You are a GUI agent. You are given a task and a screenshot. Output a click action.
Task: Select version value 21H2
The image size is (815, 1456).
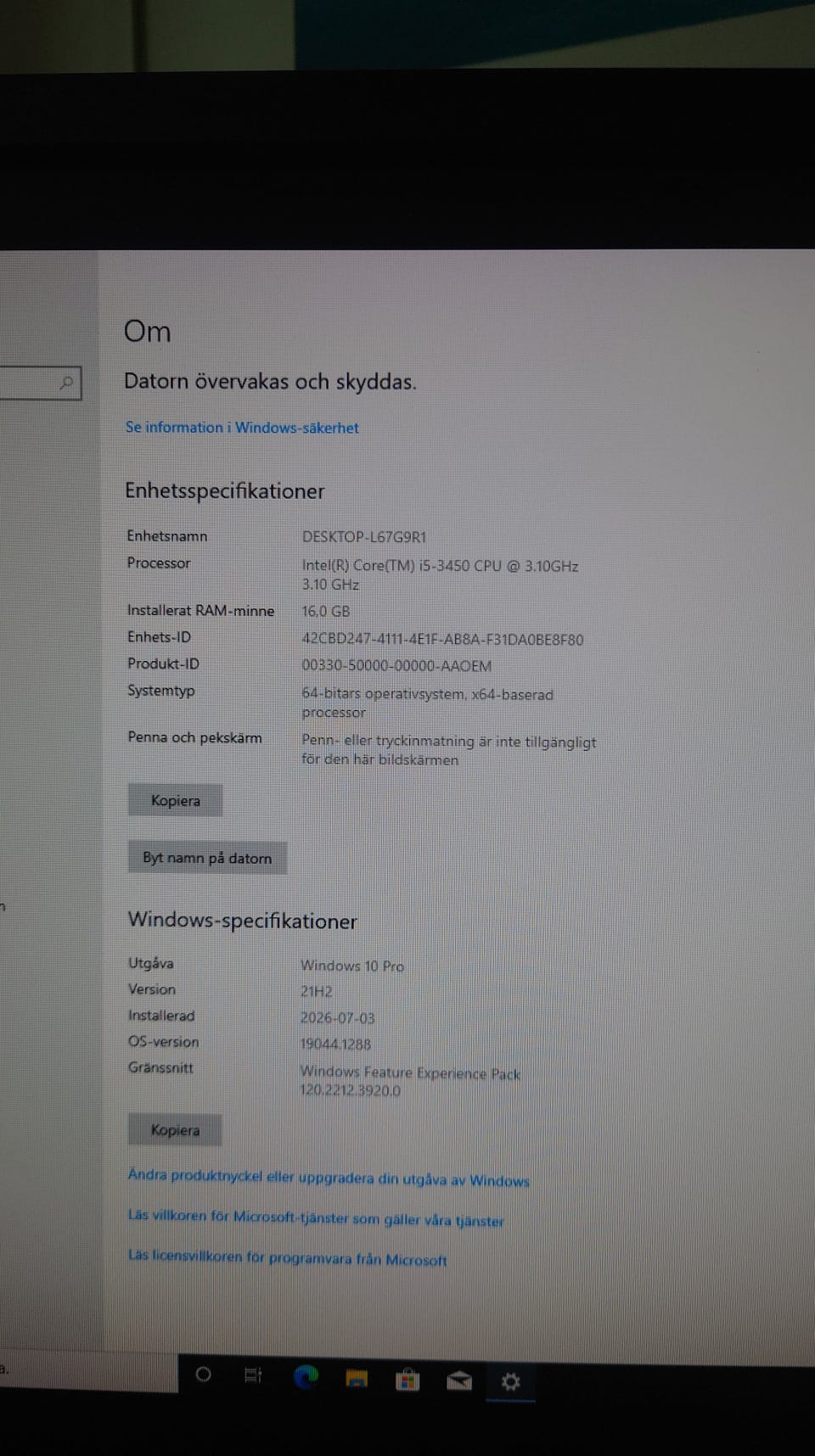317,991
